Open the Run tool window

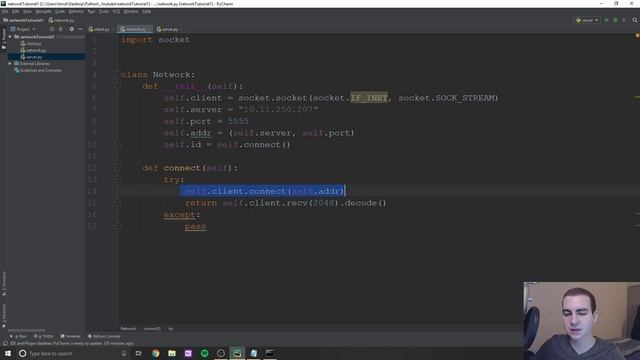(18, 336)
